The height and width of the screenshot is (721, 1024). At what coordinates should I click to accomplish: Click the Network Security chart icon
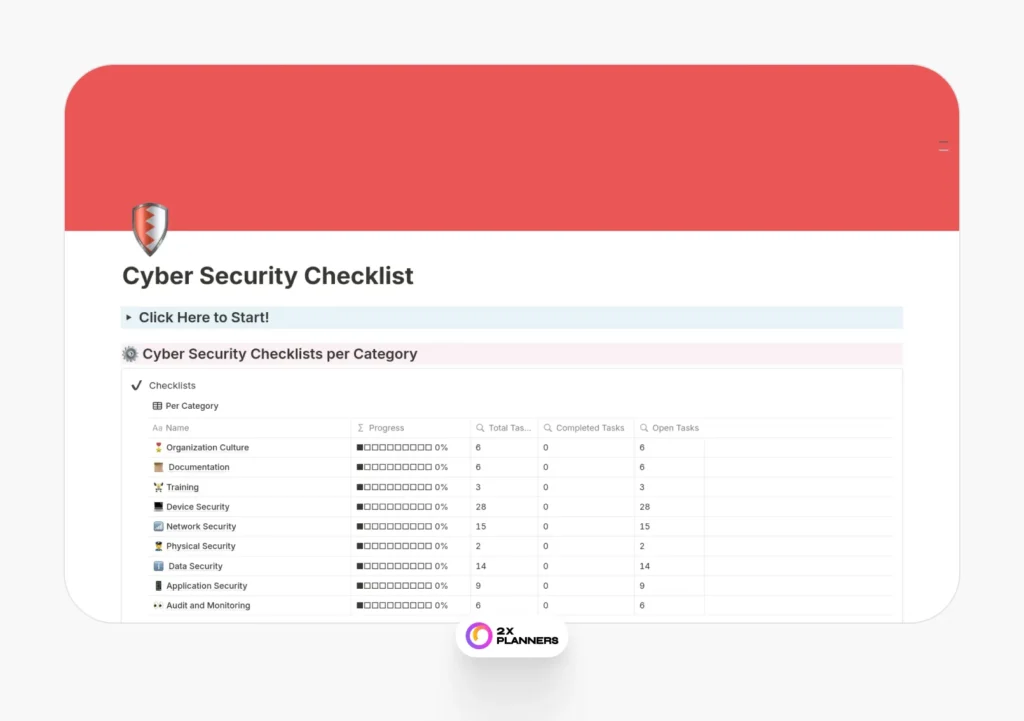[x=158, y=527]
